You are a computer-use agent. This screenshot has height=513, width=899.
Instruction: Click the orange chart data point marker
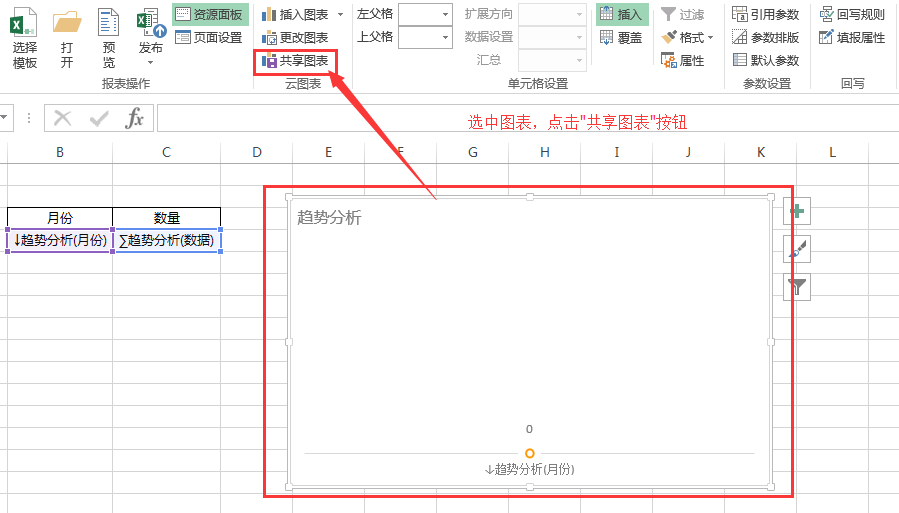pyautogui.click(x=530, y=453)
